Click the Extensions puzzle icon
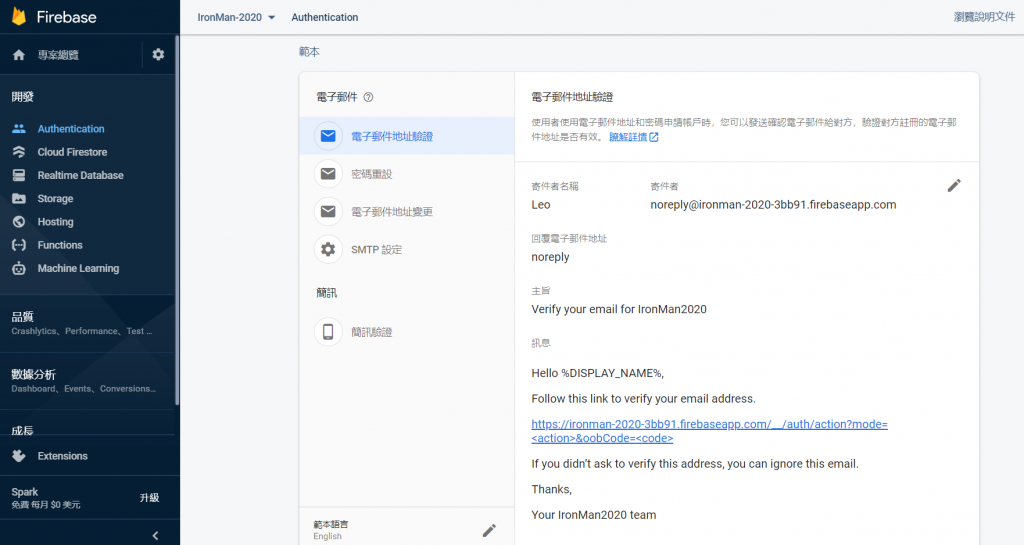 pyautogui.click(x=19, y=456)
